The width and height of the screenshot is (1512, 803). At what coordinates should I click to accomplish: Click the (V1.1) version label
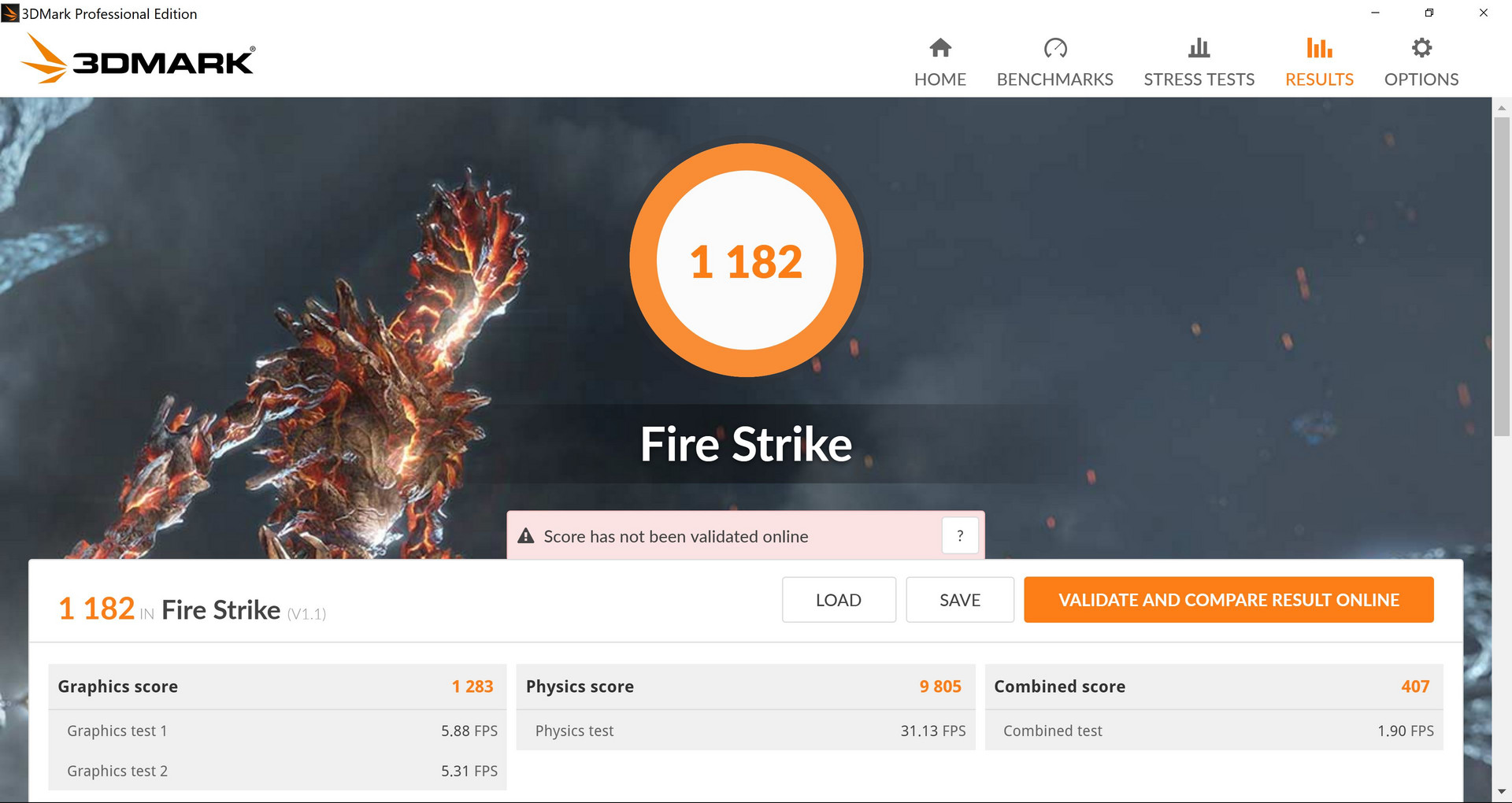[x=306, y=614]
